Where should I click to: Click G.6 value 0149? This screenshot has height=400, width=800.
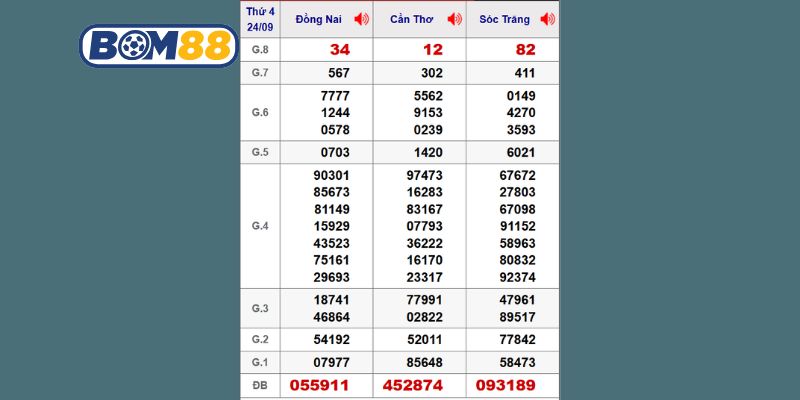[x=521, y=96]
